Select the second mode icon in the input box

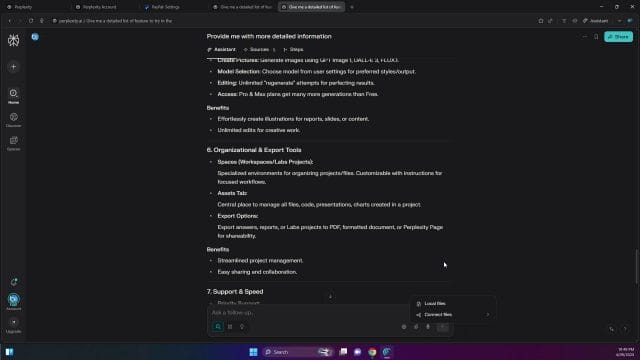point(230,327)
